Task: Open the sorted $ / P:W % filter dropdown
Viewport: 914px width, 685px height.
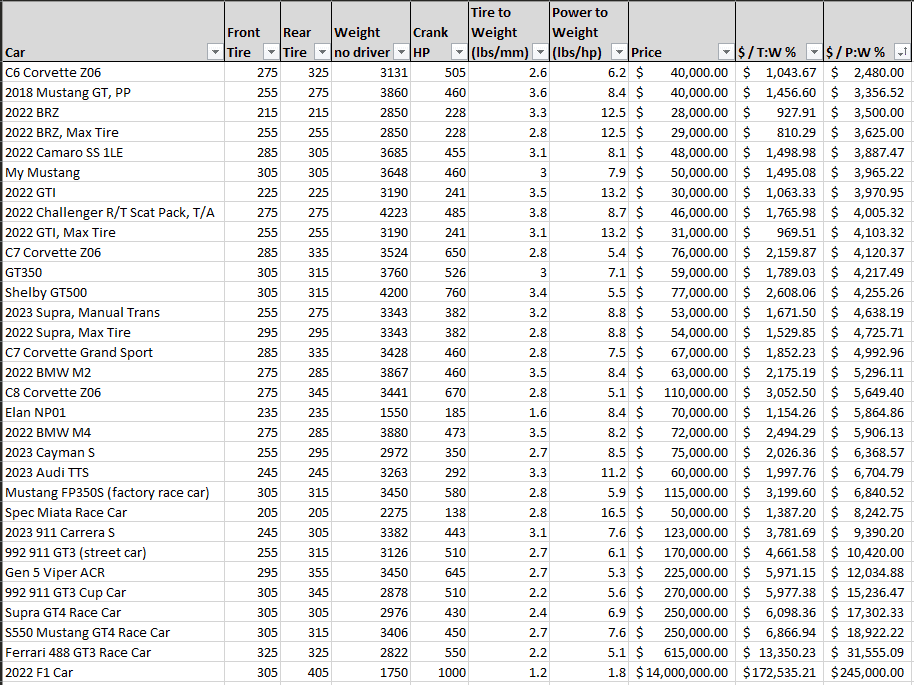Action: pyautogui.click(x=902, y=52)
